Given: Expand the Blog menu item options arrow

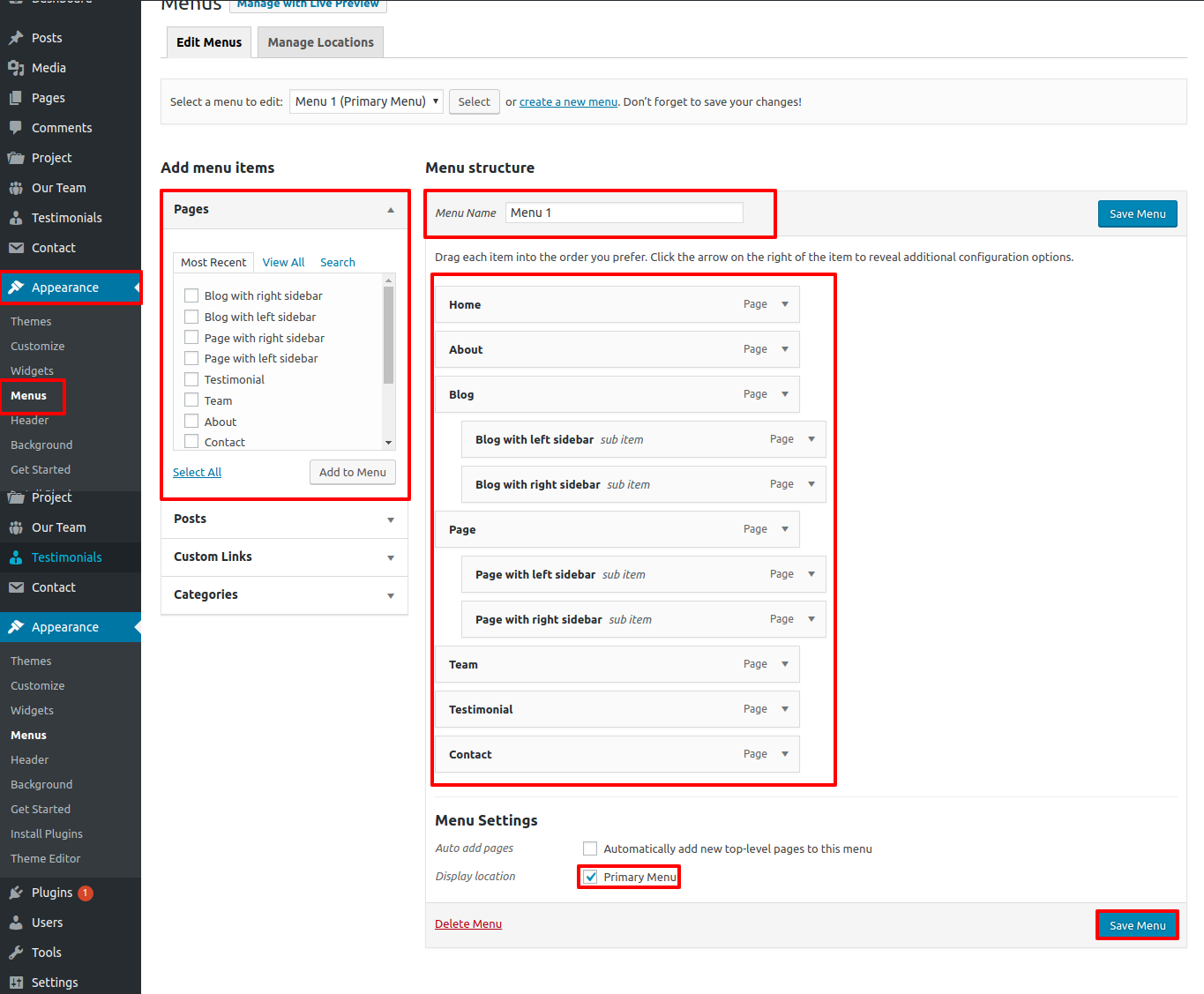Looking at the screenshot, I should (785, 394).
